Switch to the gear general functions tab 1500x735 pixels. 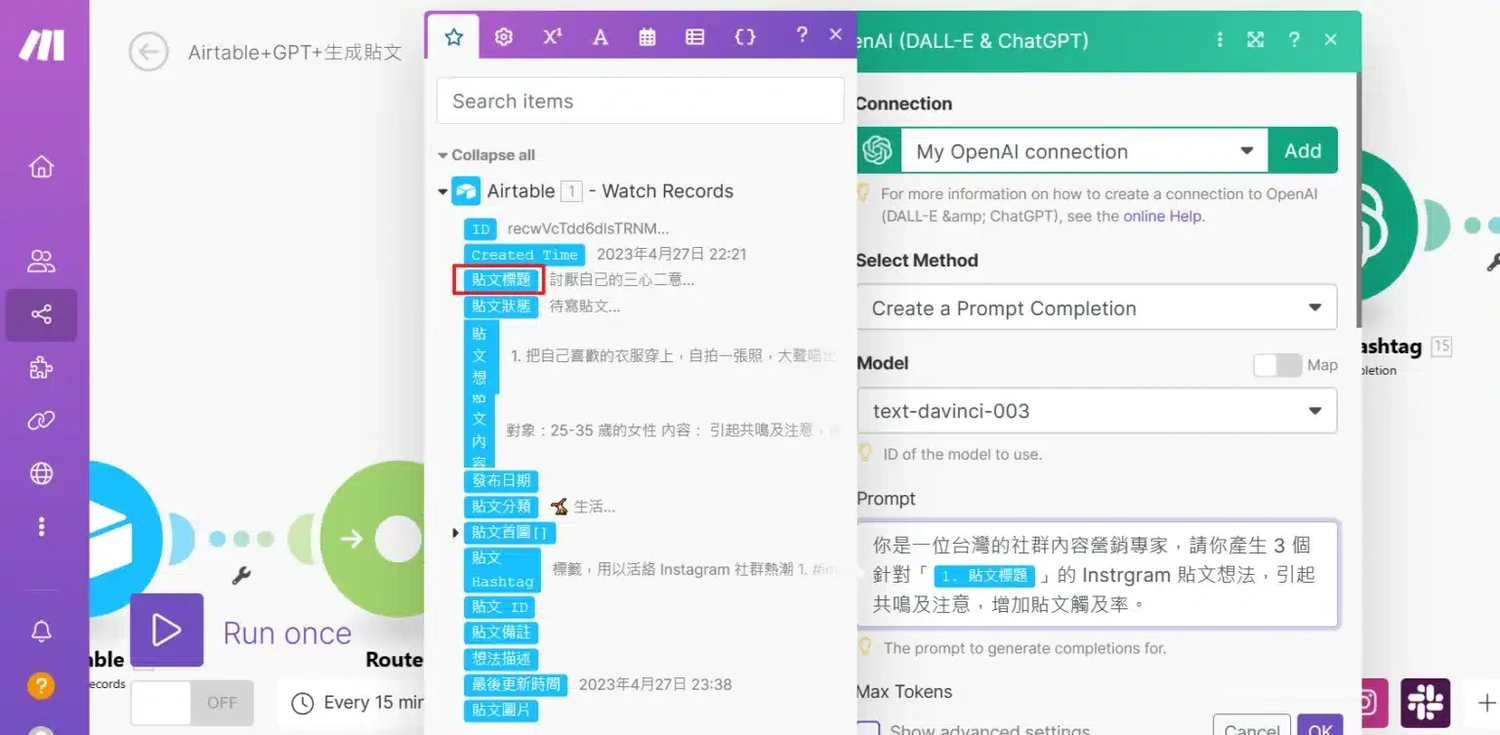[504, 37]
